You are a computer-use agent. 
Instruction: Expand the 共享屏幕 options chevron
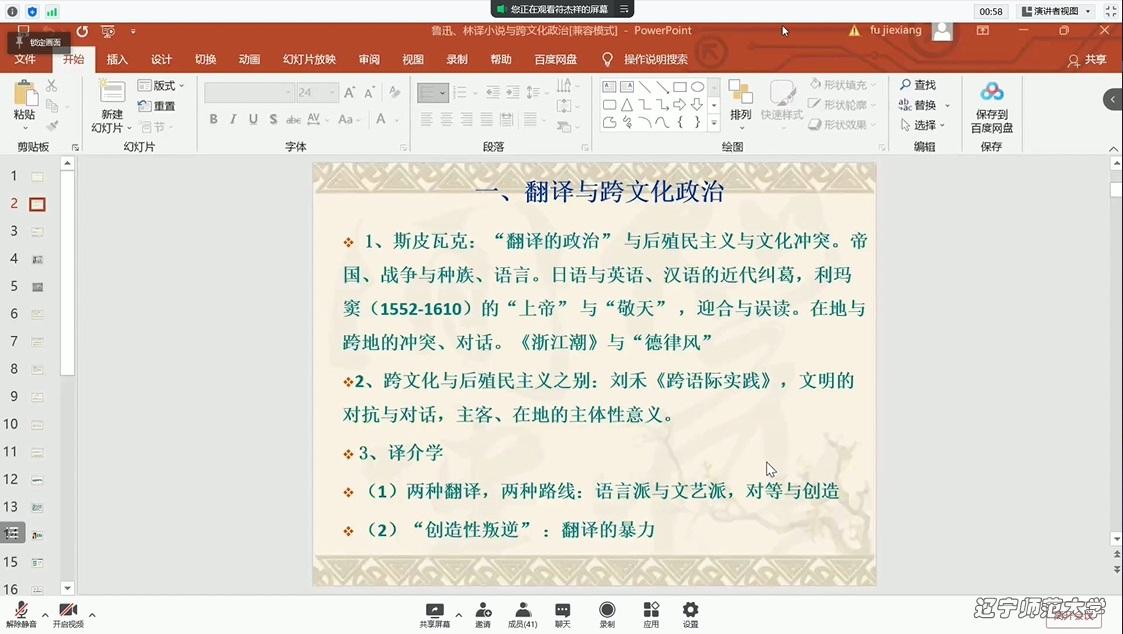coord(457,616)
